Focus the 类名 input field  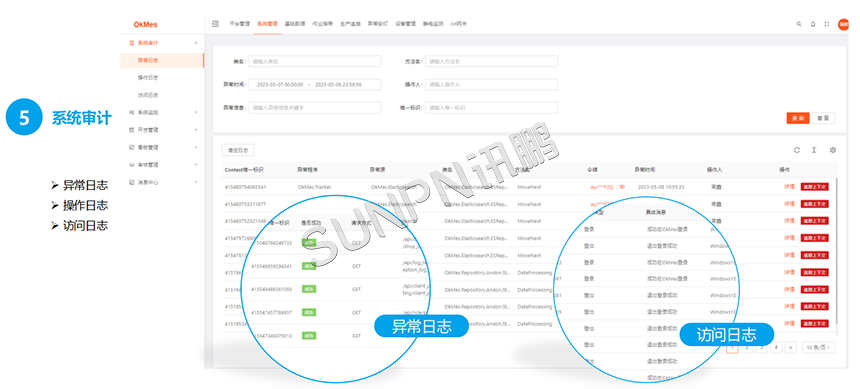coord(315,61)
